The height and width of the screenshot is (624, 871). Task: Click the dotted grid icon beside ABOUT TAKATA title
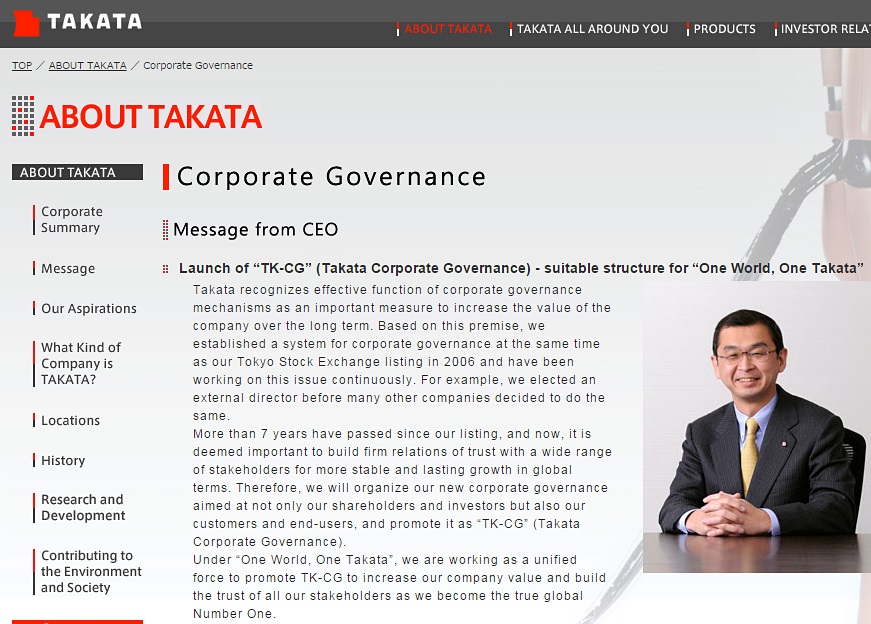coord(23,116)
